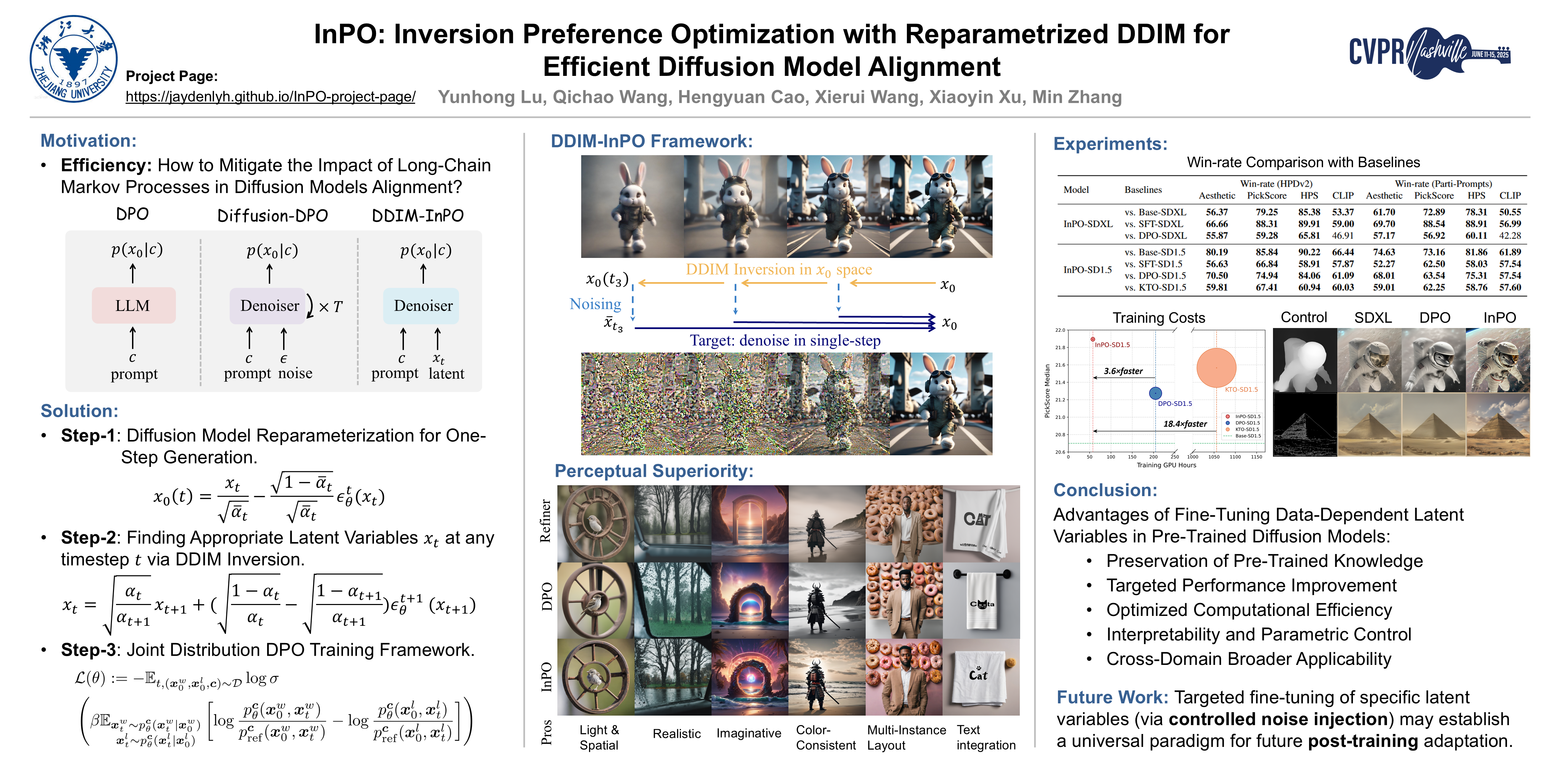Select the Motivation section heading
The width and height of the screenshot is (1568, 784).
pos(88,141)
